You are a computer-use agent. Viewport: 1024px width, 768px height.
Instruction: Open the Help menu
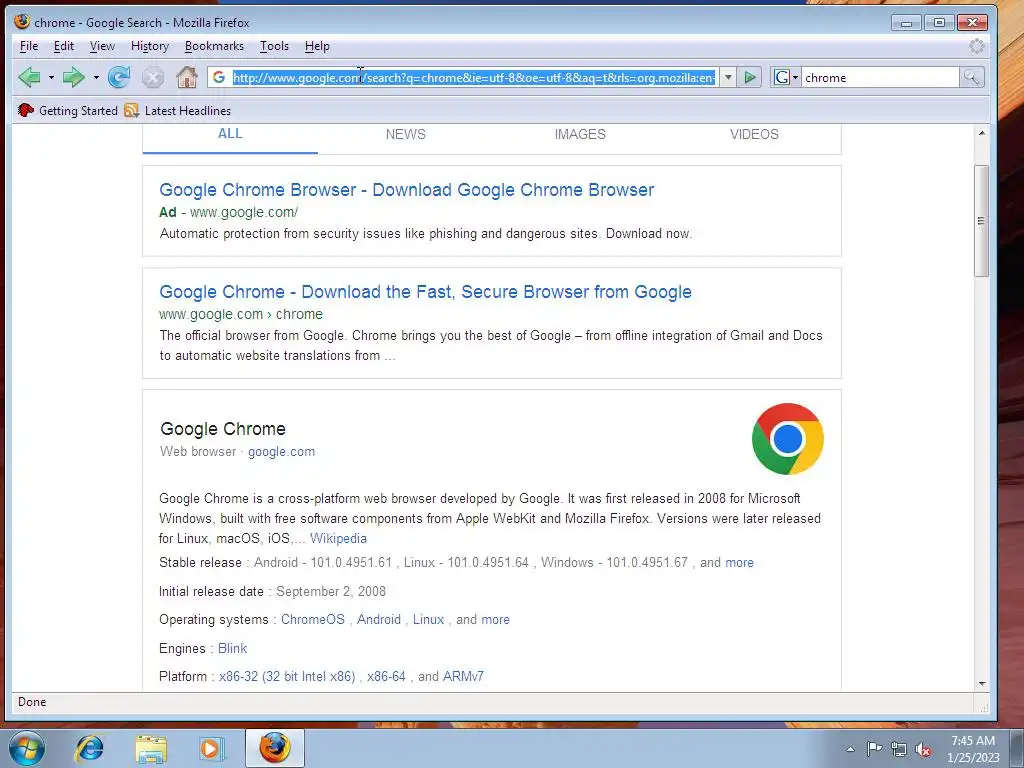click(x=317, y=46)
